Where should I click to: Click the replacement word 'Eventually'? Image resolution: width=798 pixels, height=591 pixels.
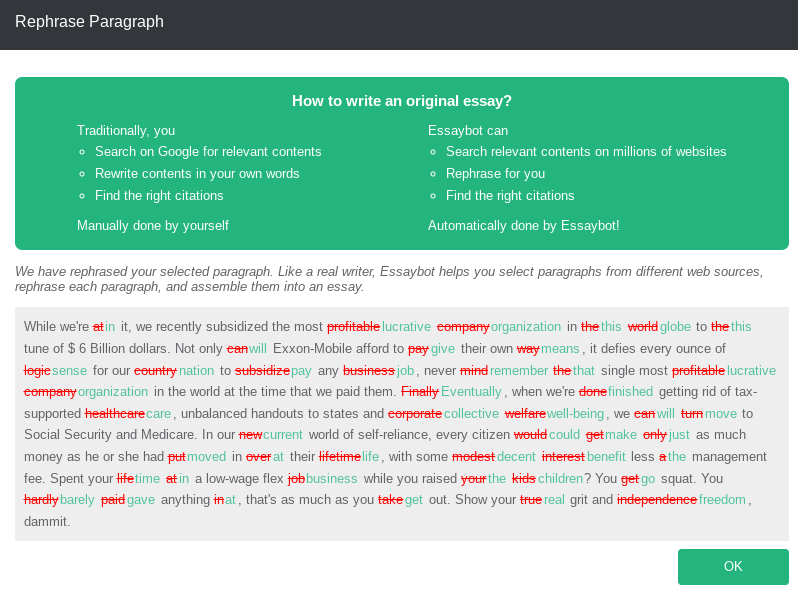point(471,391)
